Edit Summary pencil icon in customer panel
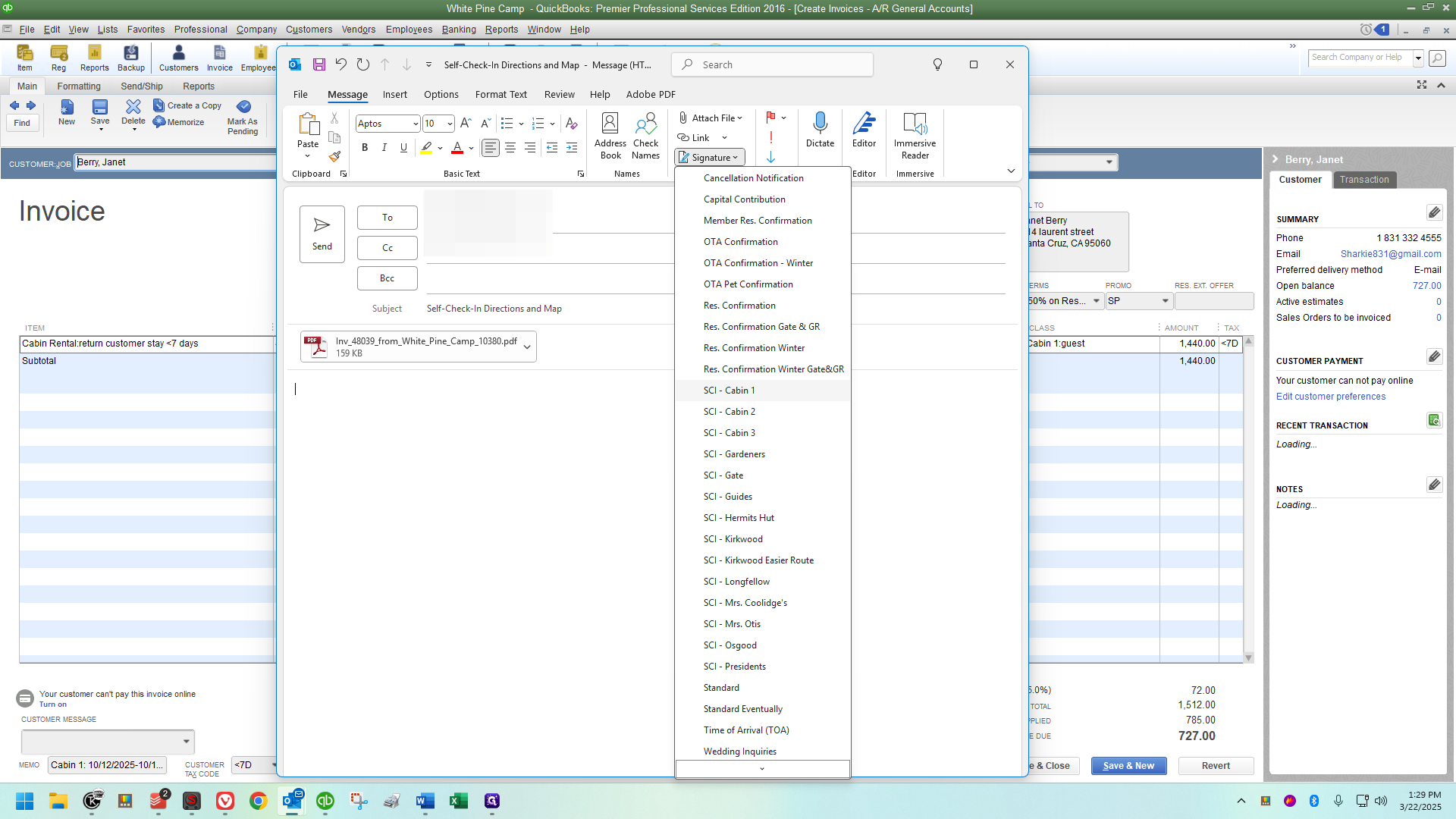 (1434, 212)
